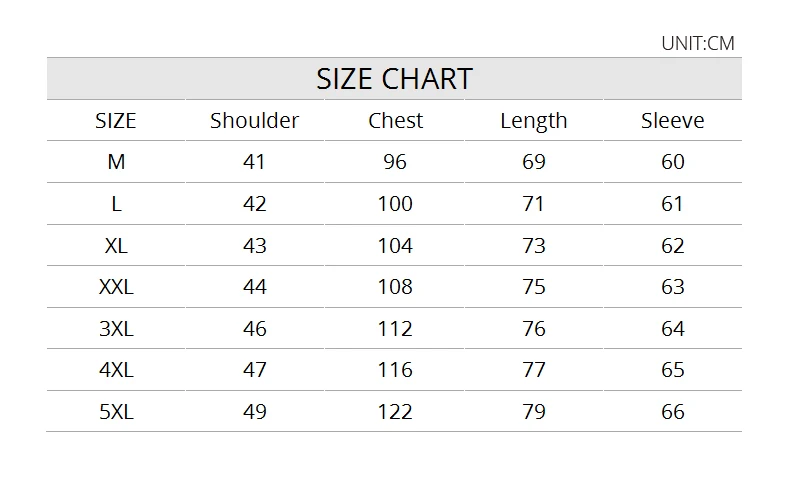The height and width of the screenshot is (477, 800).
Task: Click the Sleeve column header
Action: [672, 121]
